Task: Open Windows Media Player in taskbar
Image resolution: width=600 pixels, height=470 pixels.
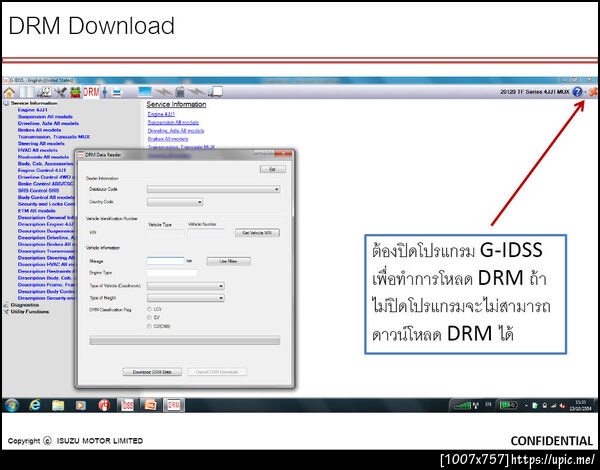Action: [81, 405]
